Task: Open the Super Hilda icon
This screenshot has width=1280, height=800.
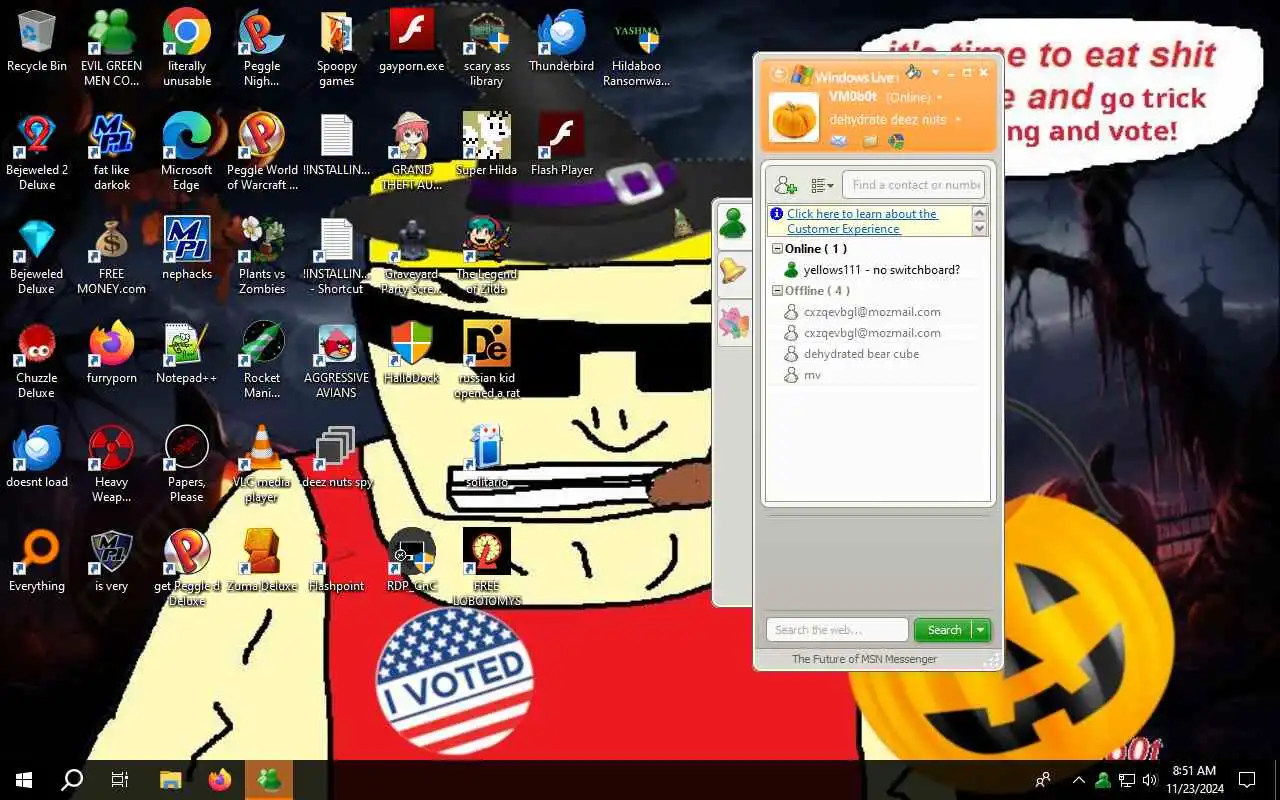Action: (x=487, y=145)
